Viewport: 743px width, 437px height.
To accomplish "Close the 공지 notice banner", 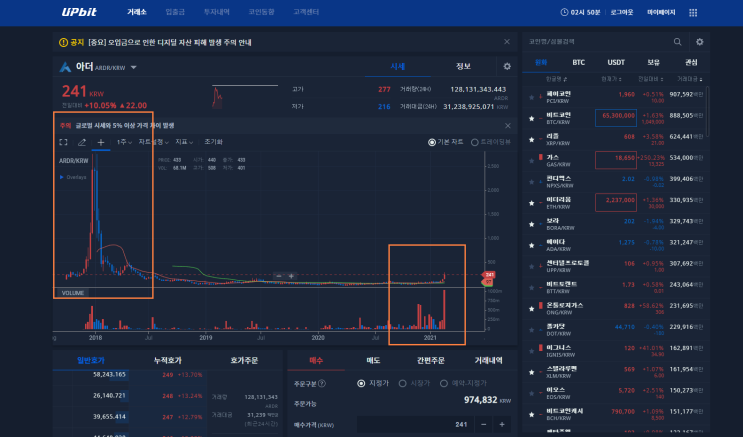I will (x=507, y=42).
